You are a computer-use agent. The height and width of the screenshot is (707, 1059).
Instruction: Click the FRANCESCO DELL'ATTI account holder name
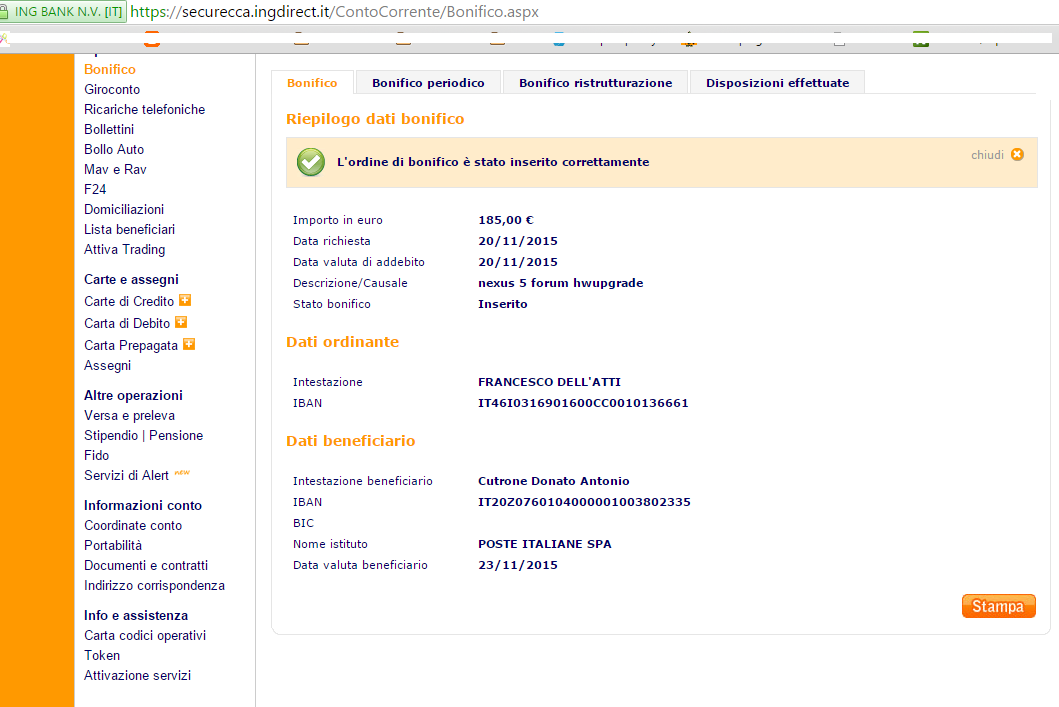click(x=549, y=382)
